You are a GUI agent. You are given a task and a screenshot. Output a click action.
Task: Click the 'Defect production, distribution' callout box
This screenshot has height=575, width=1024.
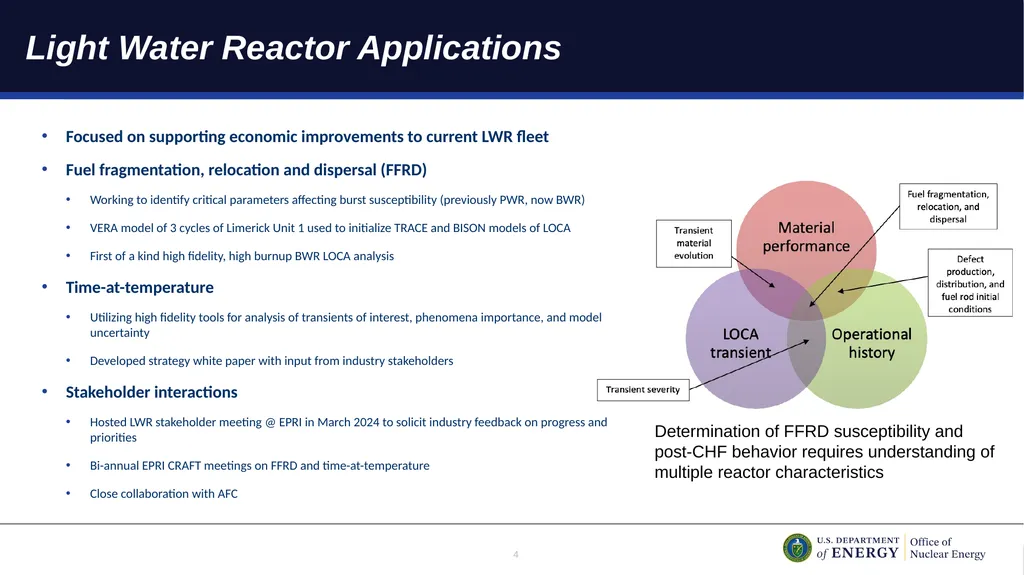[x=970, y=283]
